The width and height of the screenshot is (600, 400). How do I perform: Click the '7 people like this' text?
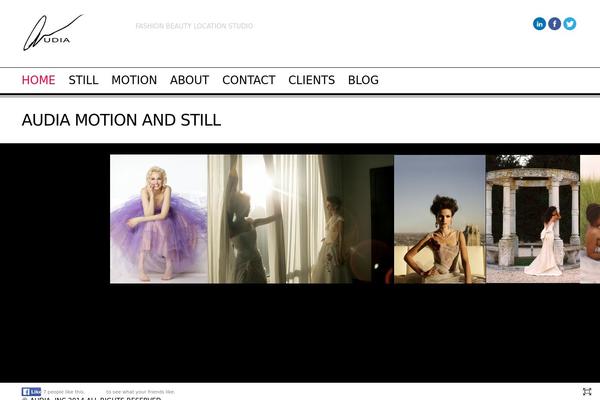click(x=64, y=392)
